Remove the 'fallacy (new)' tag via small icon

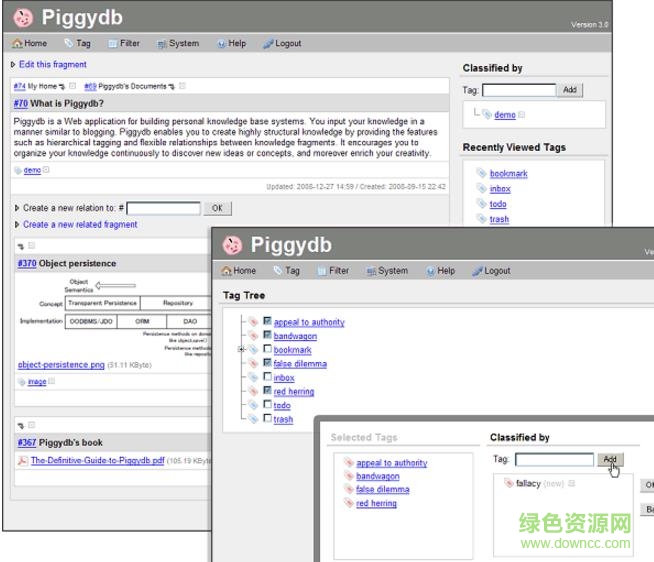click(571, 483)
